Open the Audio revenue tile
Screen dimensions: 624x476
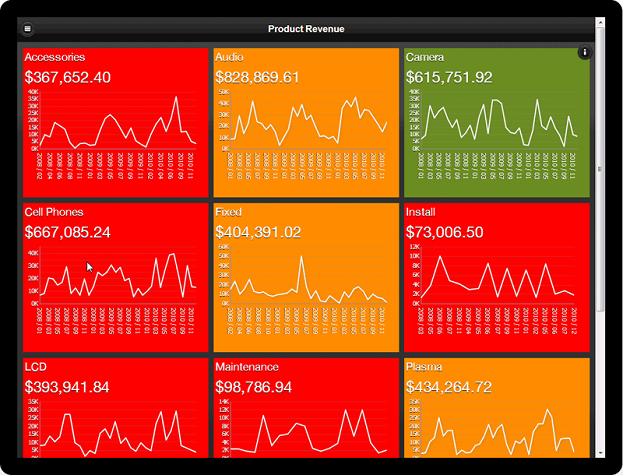(306, 123)
